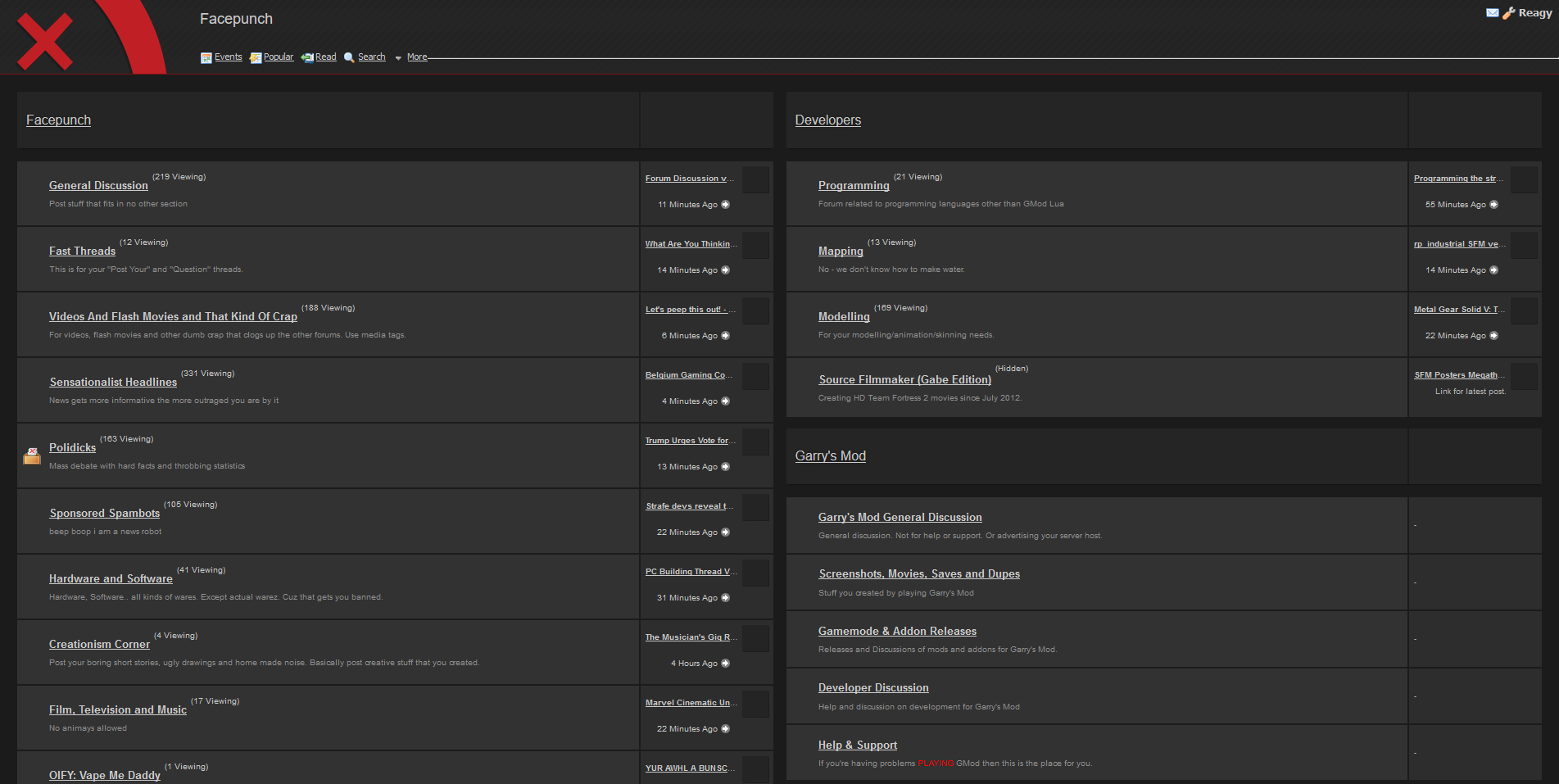Open Garry's Mod General Discussion forum
Screen dimensions: 1559x784
point(900,517)
